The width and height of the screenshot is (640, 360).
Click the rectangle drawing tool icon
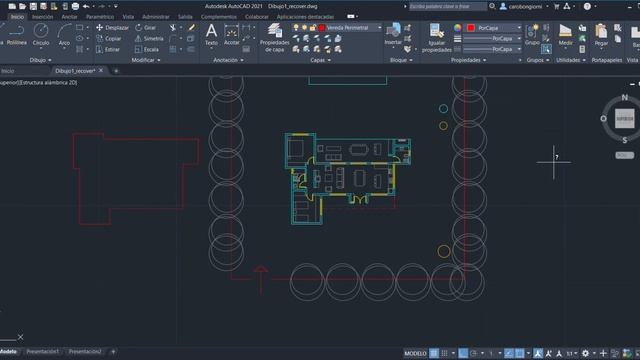80,27
